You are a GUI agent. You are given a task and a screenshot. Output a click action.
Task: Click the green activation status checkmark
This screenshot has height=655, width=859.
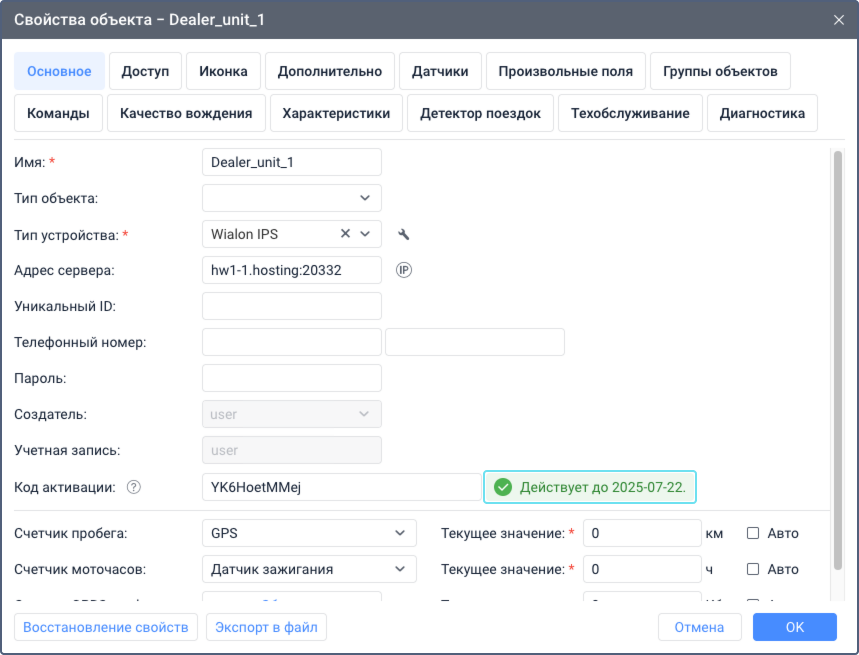click(503, 487)
